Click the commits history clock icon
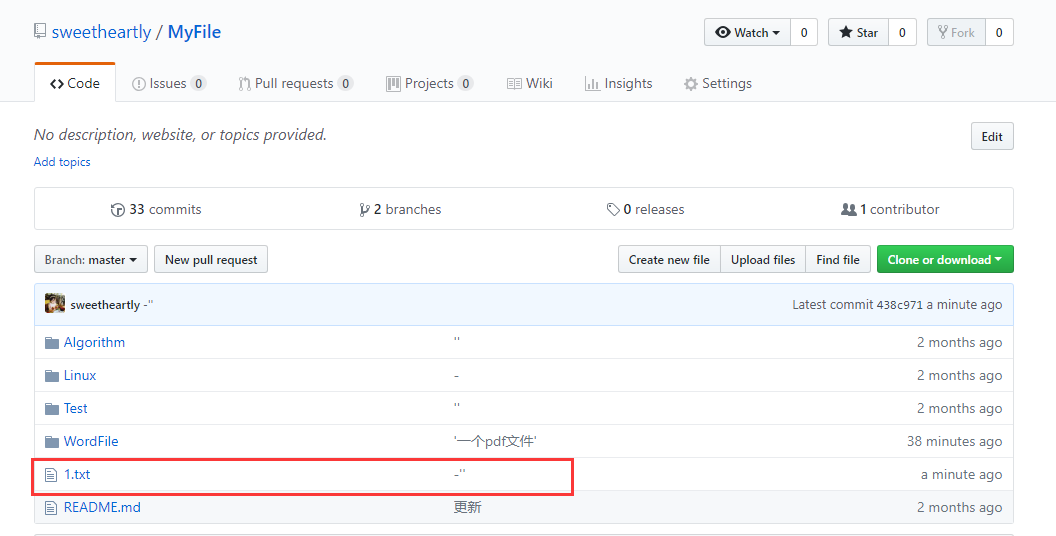The height and width of the screenshot is (536, 1056). 118,210
